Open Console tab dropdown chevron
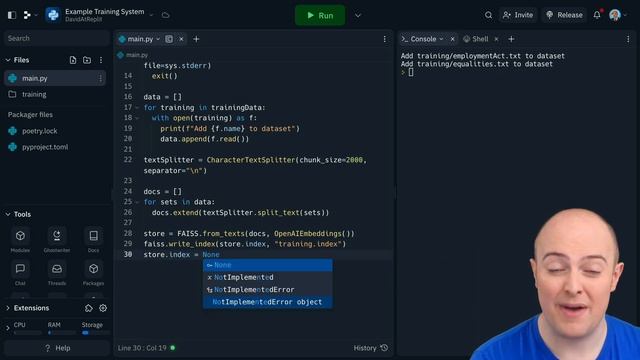The width and height of the screenshot is (640, 360). pyautogui.click(x=442, y=39)
